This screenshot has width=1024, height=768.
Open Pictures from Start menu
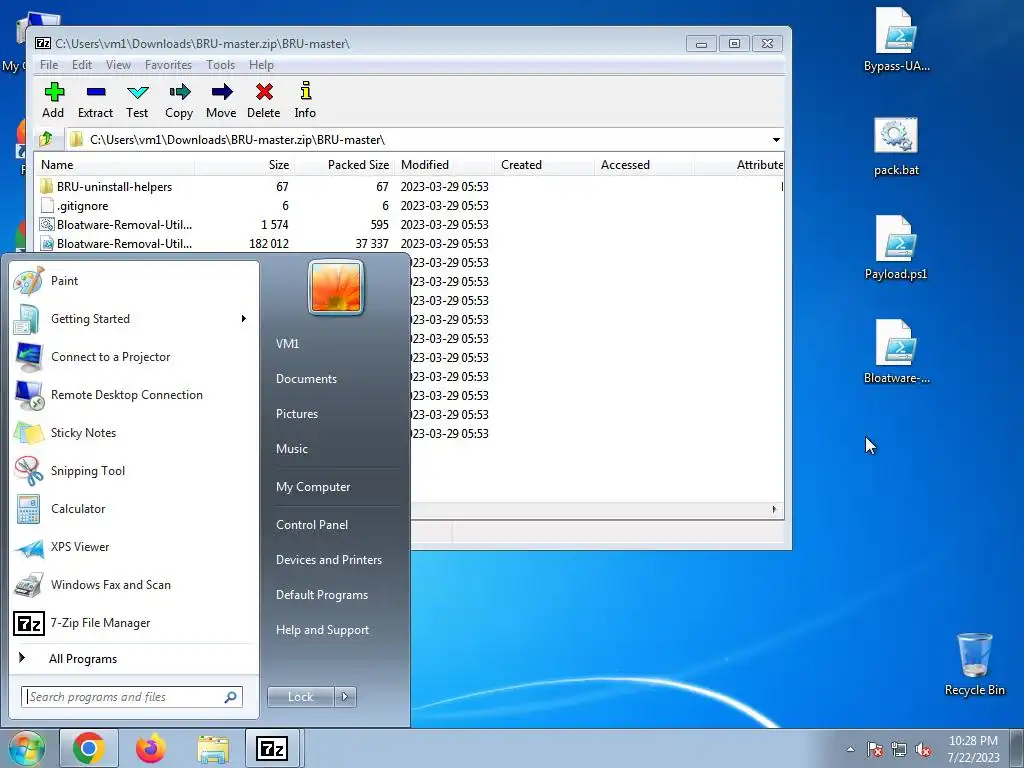coord(297,414)
